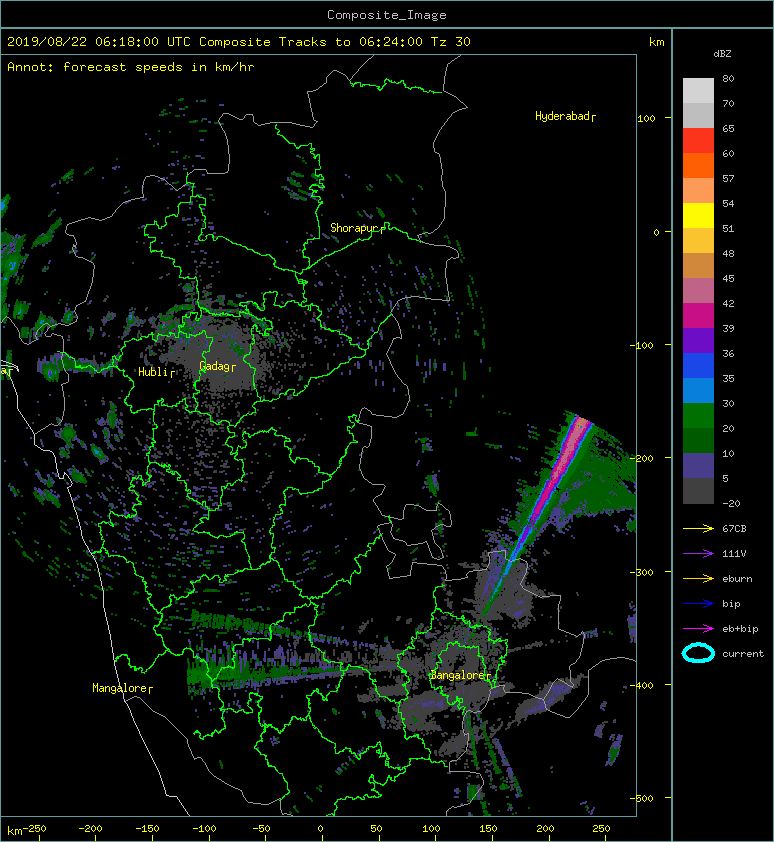The height and width of the screenshot is (842, 774).
Task: Click the x-axis tick labeled -100
Action: point(204,829)
